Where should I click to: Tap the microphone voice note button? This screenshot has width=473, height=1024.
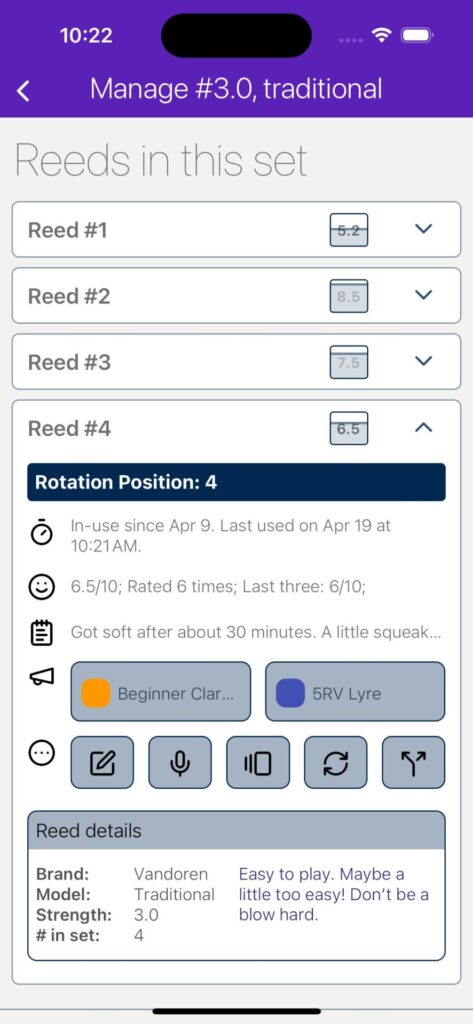[180, 762]
